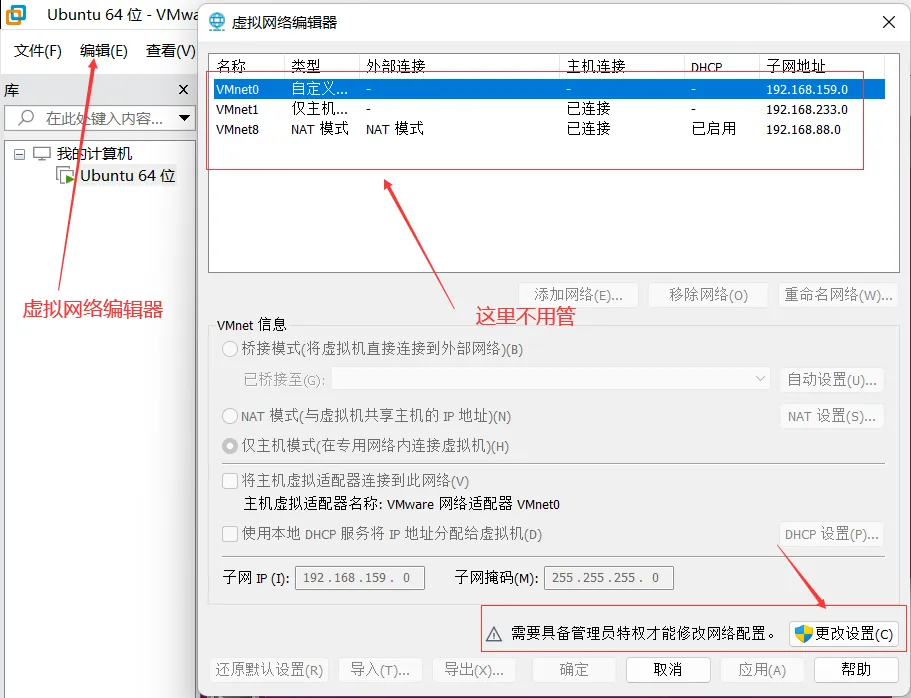911x698 pixels.
Task: Select Ubuntu 64 位 in library tree
Action: pyautogui.click(x=127, y=176)
